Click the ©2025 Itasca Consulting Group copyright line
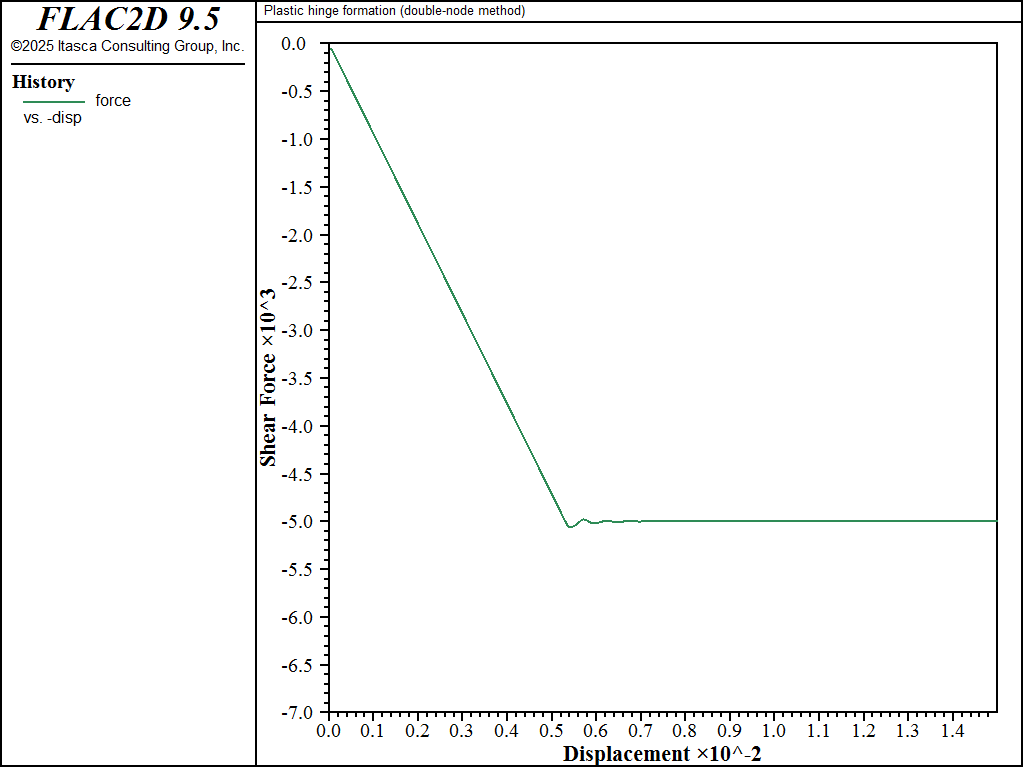 click(128, 46)
